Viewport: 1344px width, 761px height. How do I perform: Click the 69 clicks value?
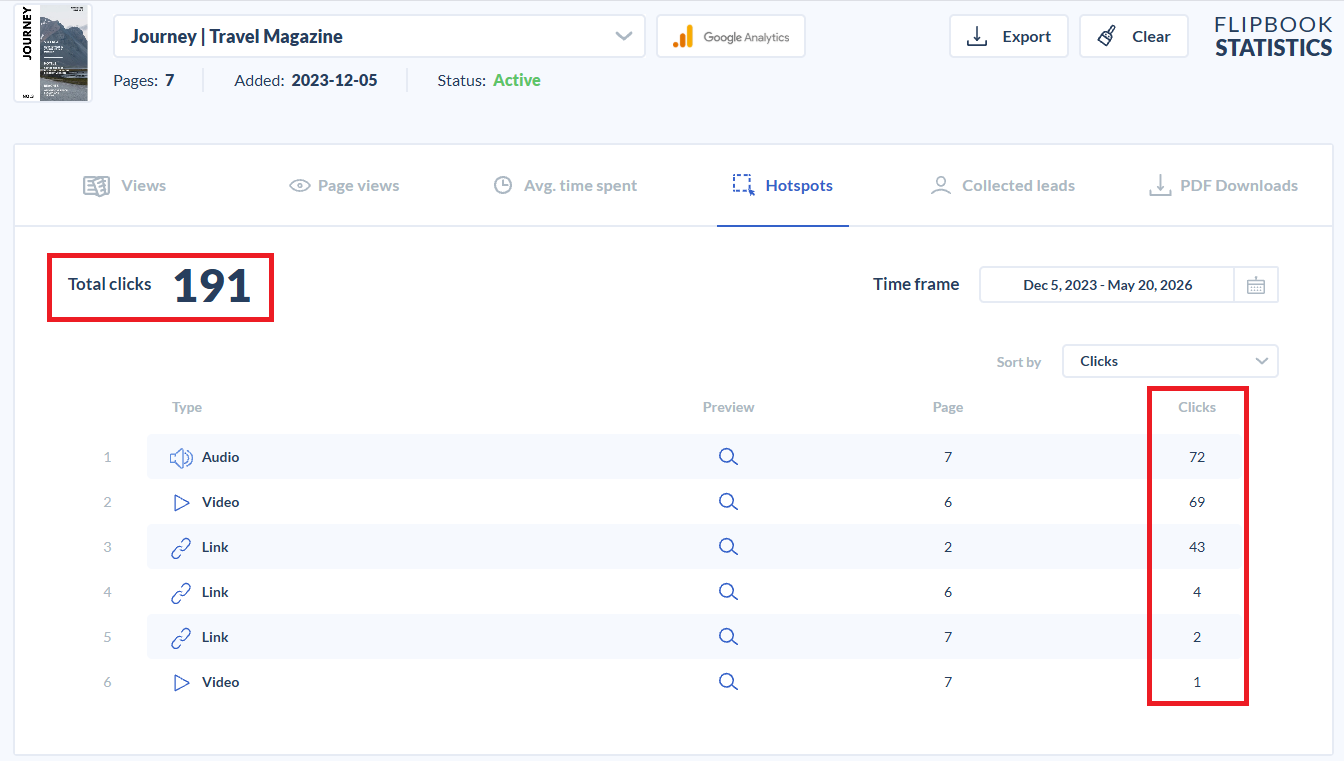point(1197,502)
